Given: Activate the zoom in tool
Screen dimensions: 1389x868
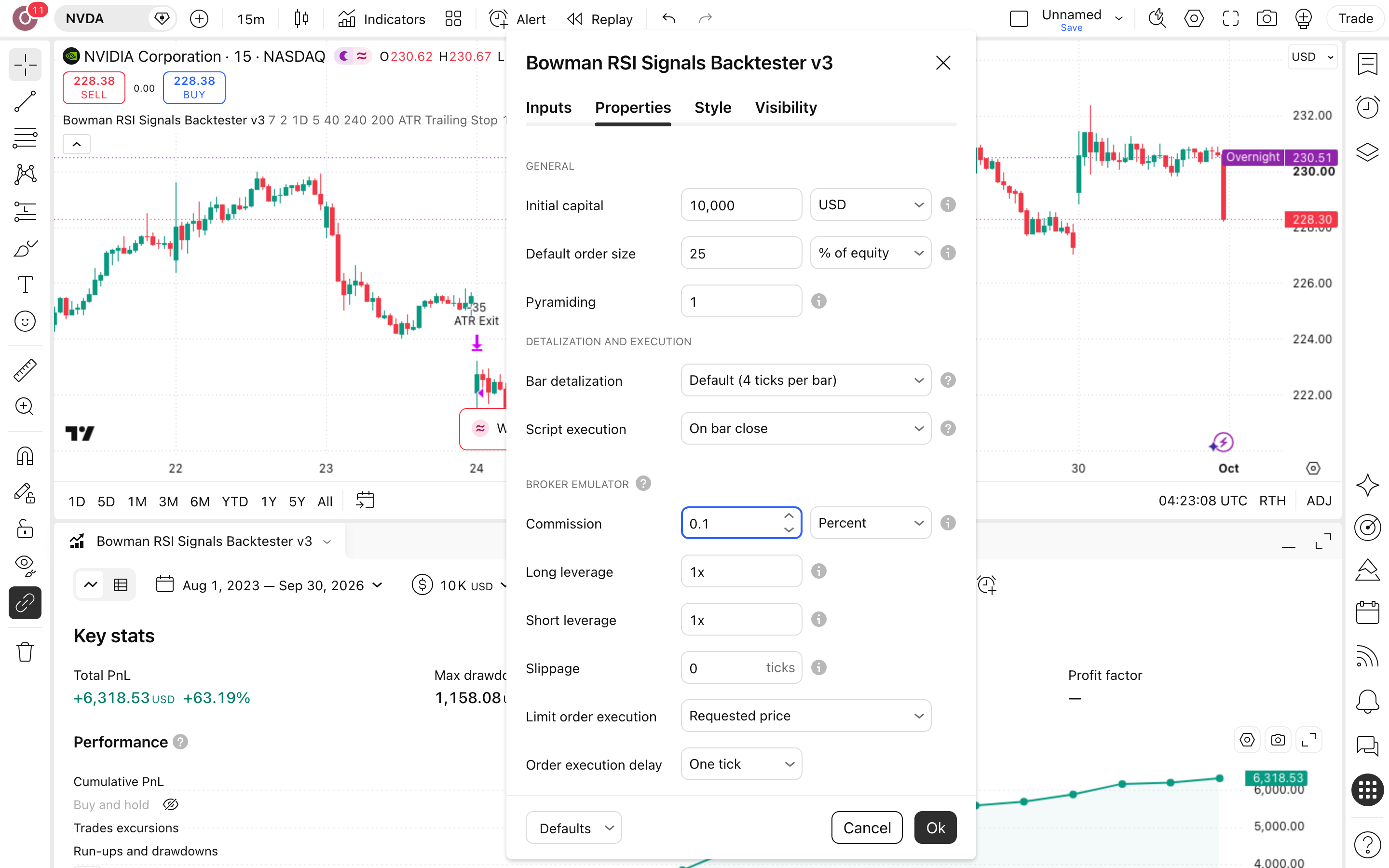Looking at the screenshot, I should point(25,407).
